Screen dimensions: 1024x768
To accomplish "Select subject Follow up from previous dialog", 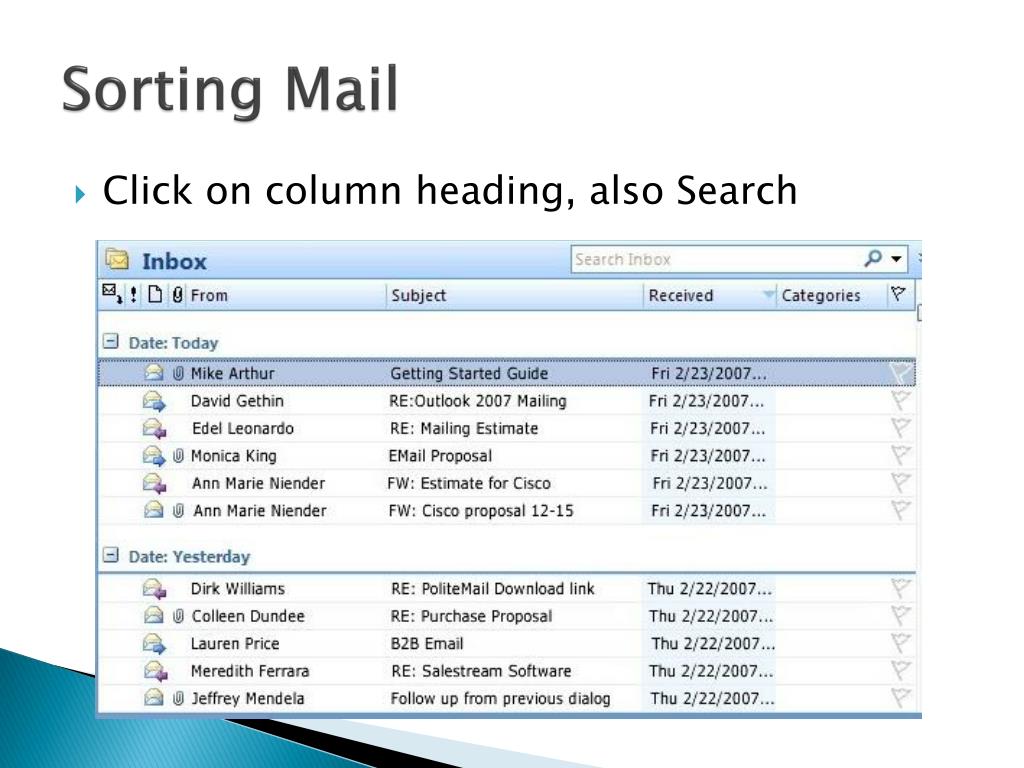I will [500, 699].
